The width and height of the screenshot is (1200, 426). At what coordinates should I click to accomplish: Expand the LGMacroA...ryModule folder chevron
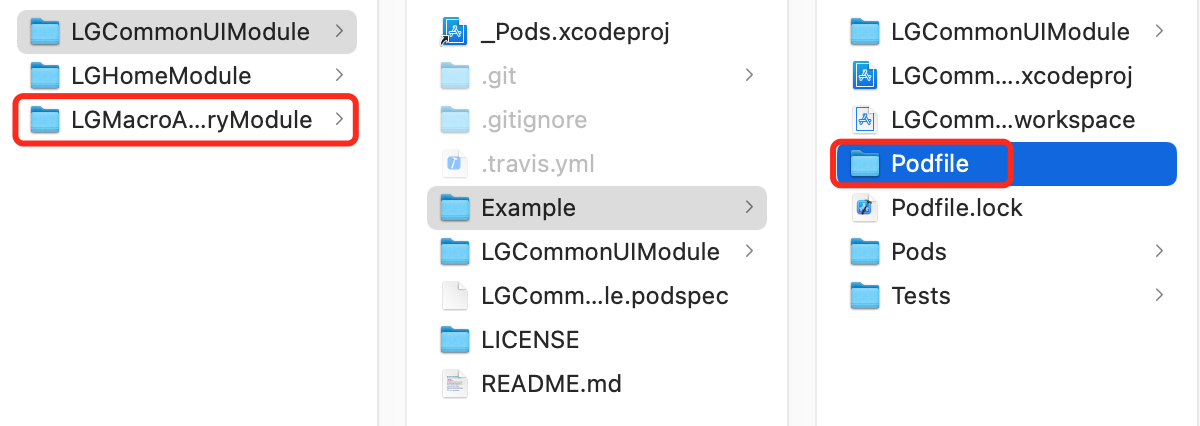339,120
